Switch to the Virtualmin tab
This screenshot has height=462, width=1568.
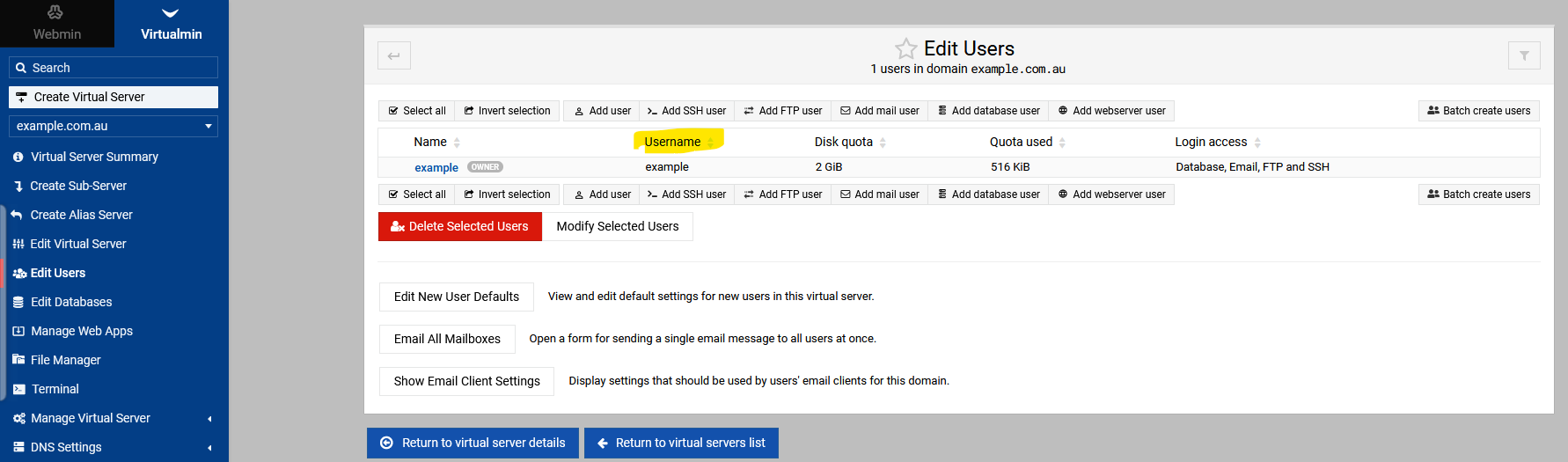[172, 23]
